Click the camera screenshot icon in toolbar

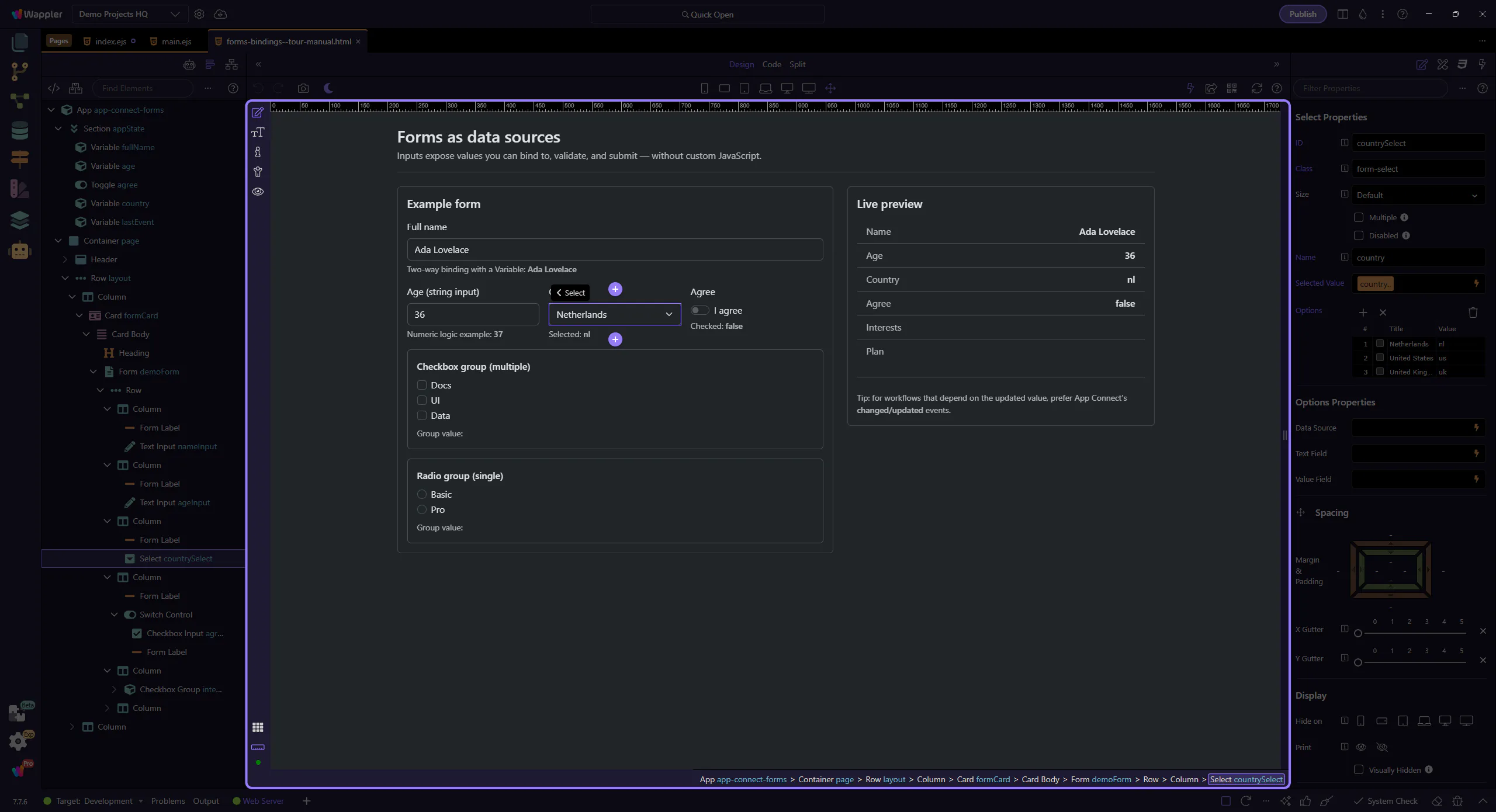(303, 88)
